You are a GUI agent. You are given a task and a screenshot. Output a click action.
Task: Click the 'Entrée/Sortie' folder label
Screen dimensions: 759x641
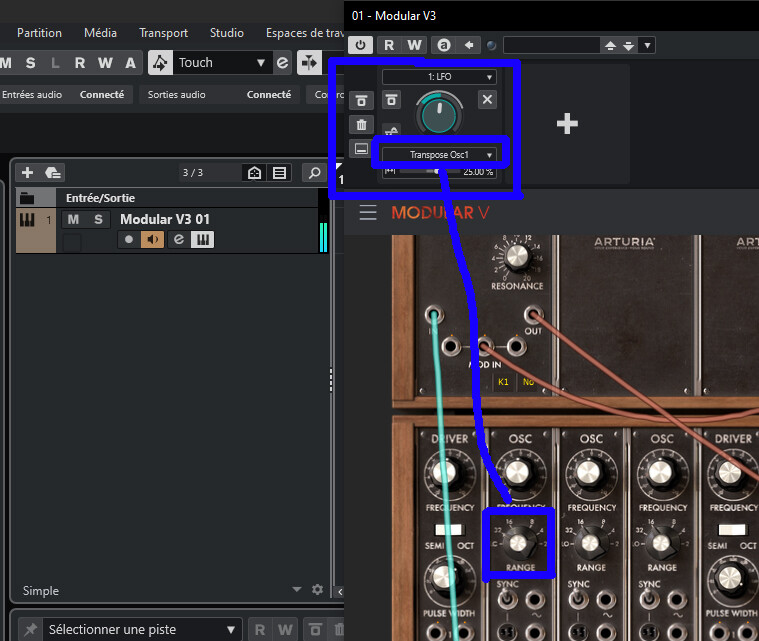tap(100, 198)
